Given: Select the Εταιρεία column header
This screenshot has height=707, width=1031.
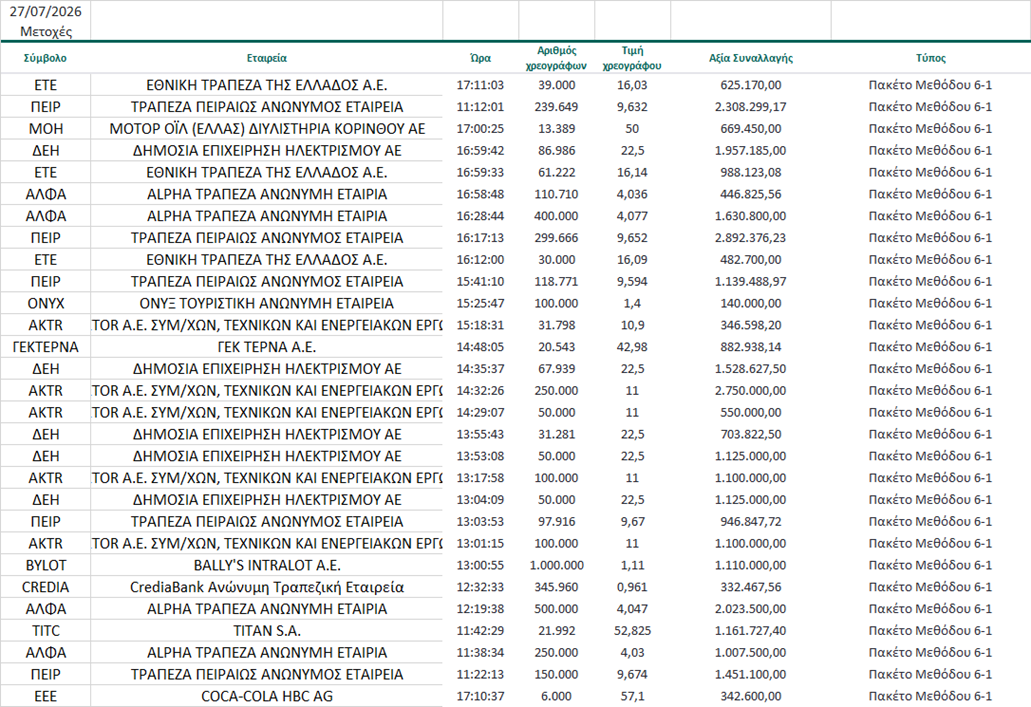Looking at the screenshot, I should 266,58.
